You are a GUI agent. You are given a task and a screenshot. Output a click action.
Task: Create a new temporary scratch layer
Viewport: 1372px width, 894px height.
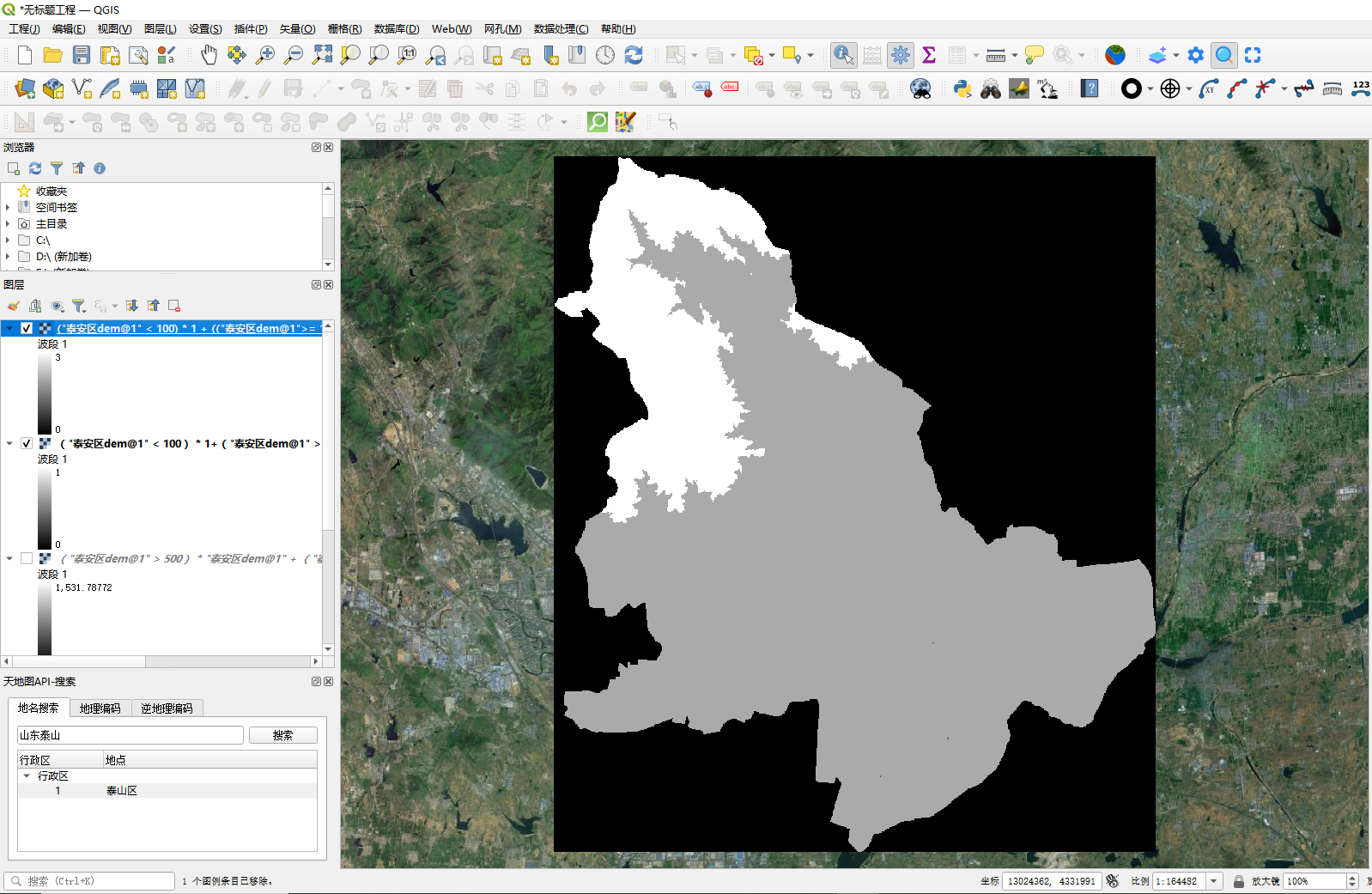pyautogui.click(x=138, y=88)
